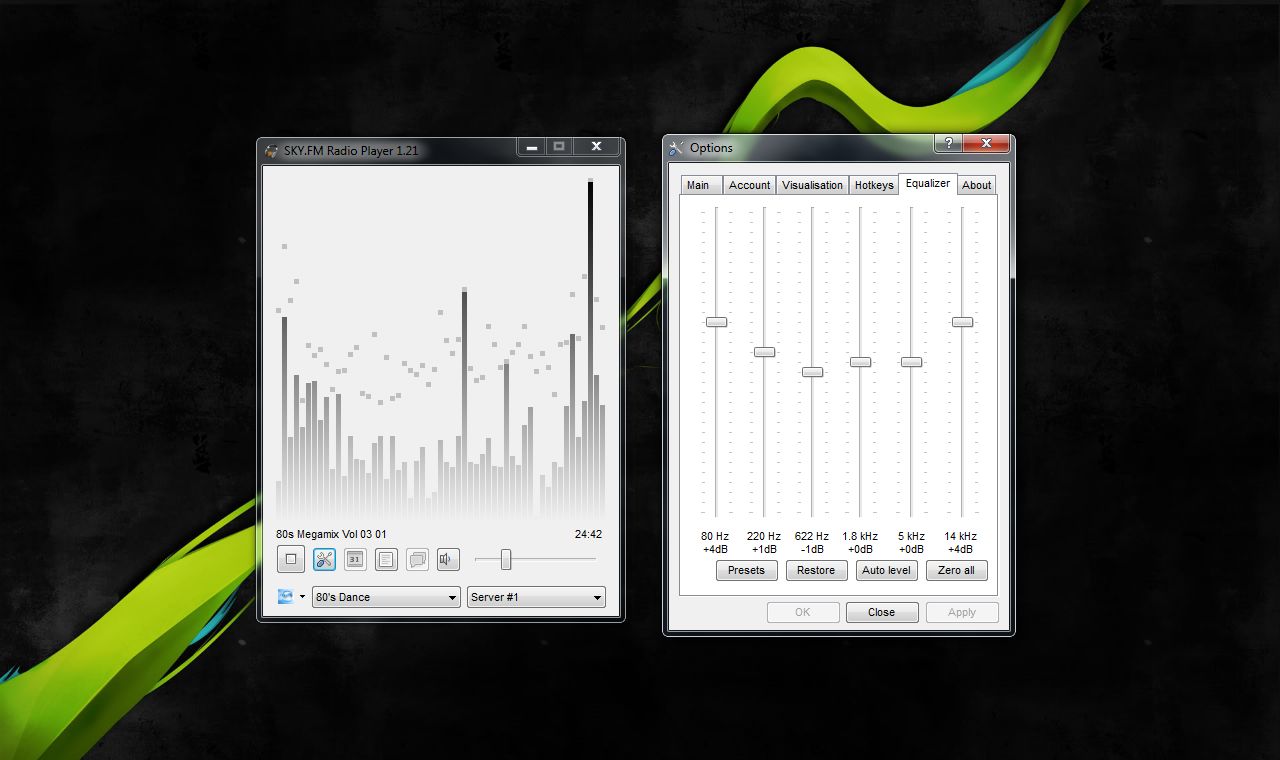Click Zero all to reset equalizer
Viewport: 1280px width, 760px height.
[x=956, y=570]
